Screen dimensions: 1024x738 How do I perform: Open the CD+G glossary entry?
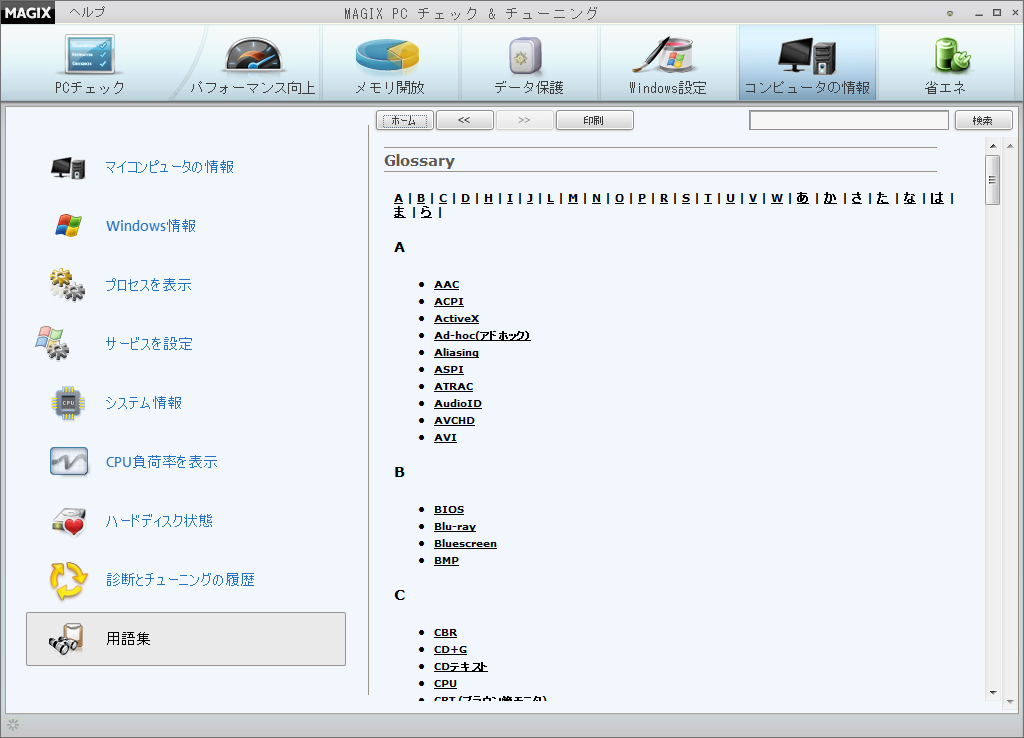pos(451,650)
